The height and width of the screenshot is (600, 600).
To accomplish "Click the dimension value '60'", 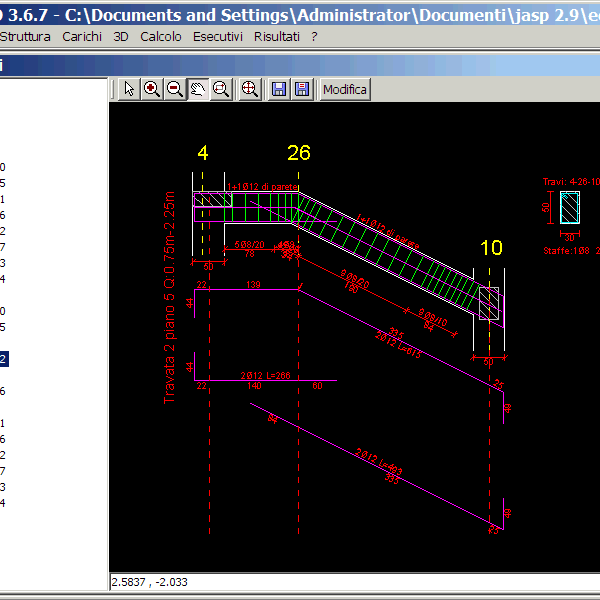I will point(317,386).
